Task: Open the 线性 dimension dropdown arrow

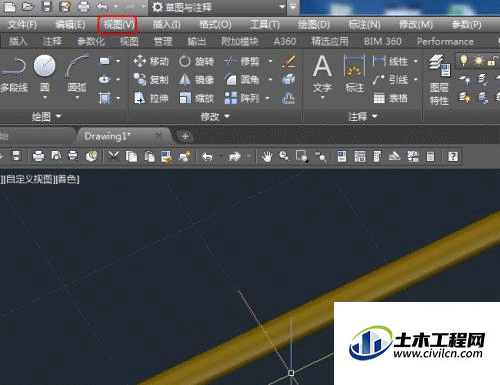Action: (416, 61)
